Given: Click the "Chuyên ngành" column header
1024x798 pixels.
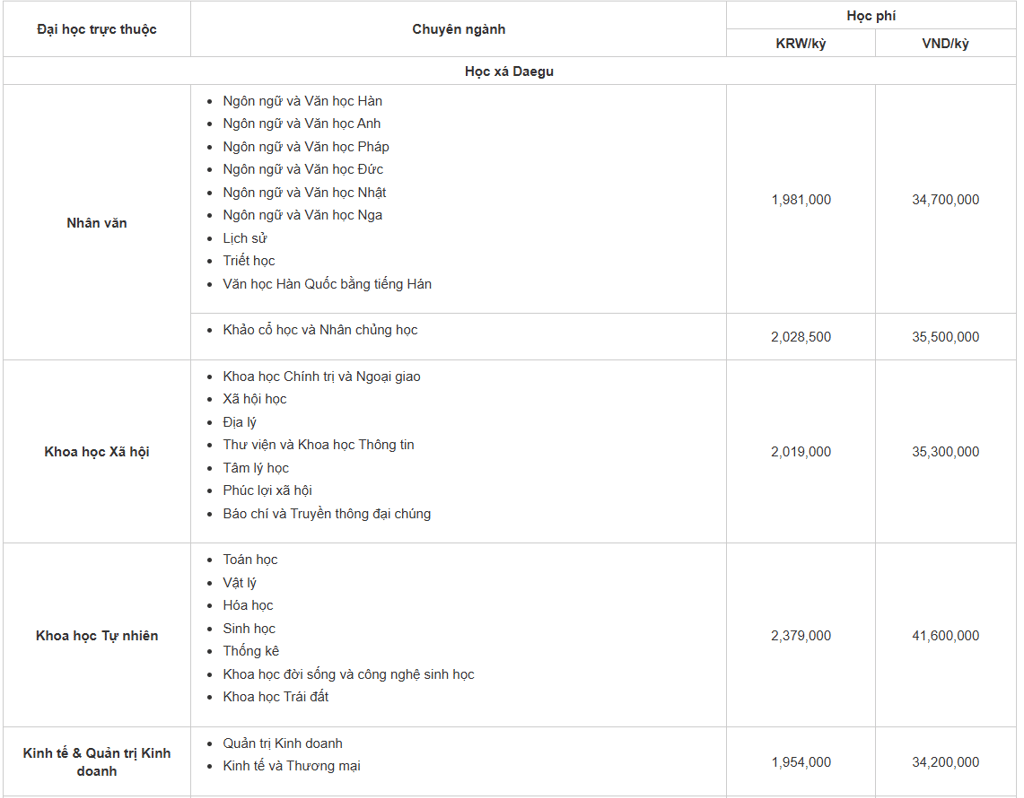Looking at the screenshot, I should pos(458,29).
